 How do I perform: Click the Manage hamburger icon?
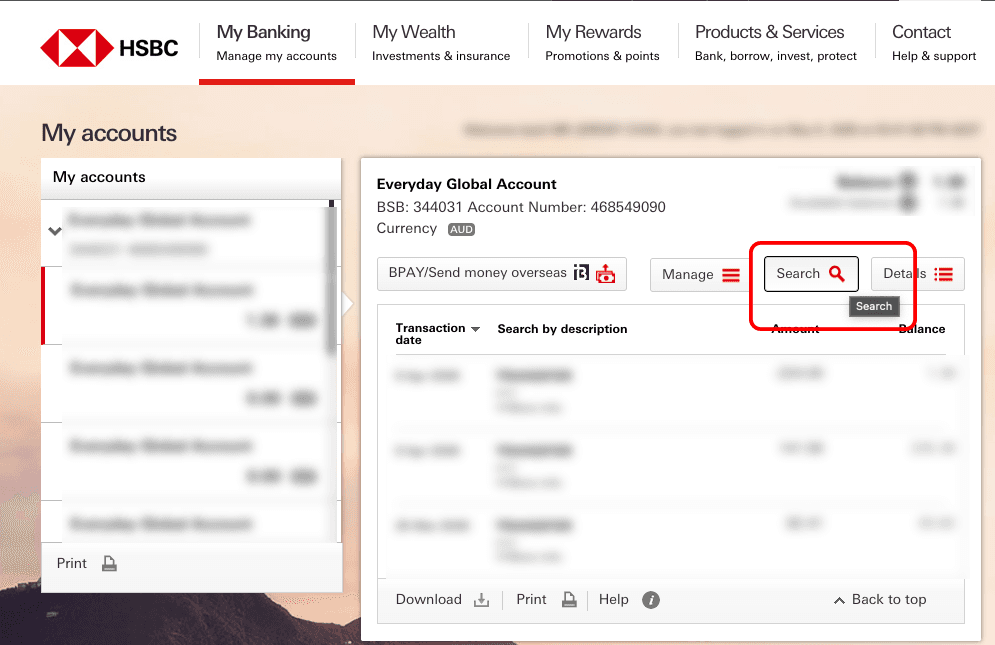click(731, 275)
